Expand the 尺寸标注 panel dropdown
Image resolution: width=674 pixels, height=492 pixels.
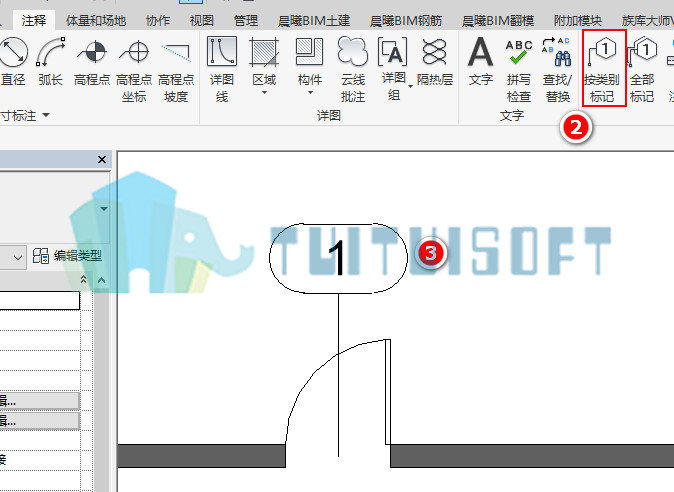click(46, 115)
